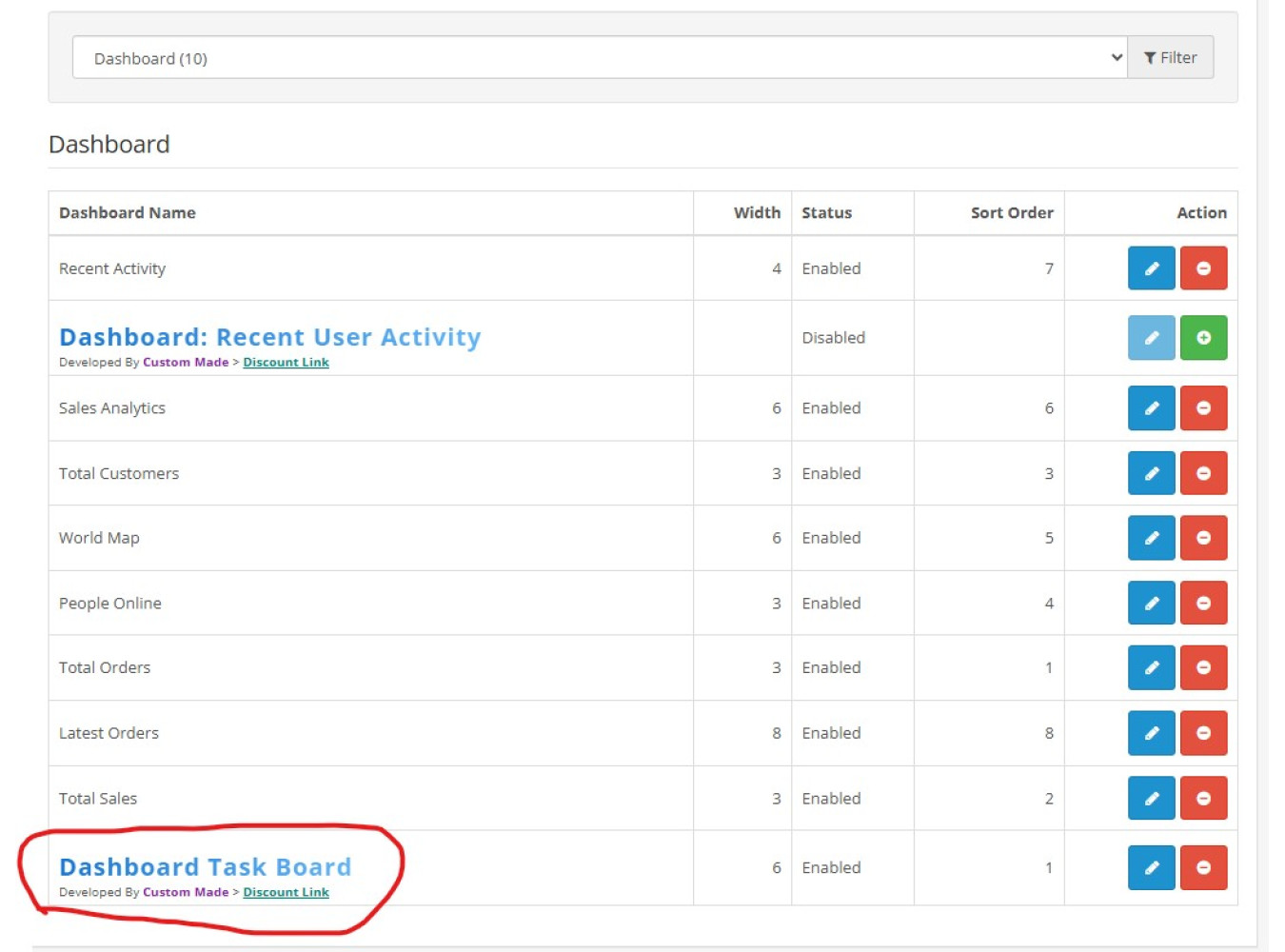Edit the Dashboard Task Board extension
1285x952 pixels.
click(1151, 867)
